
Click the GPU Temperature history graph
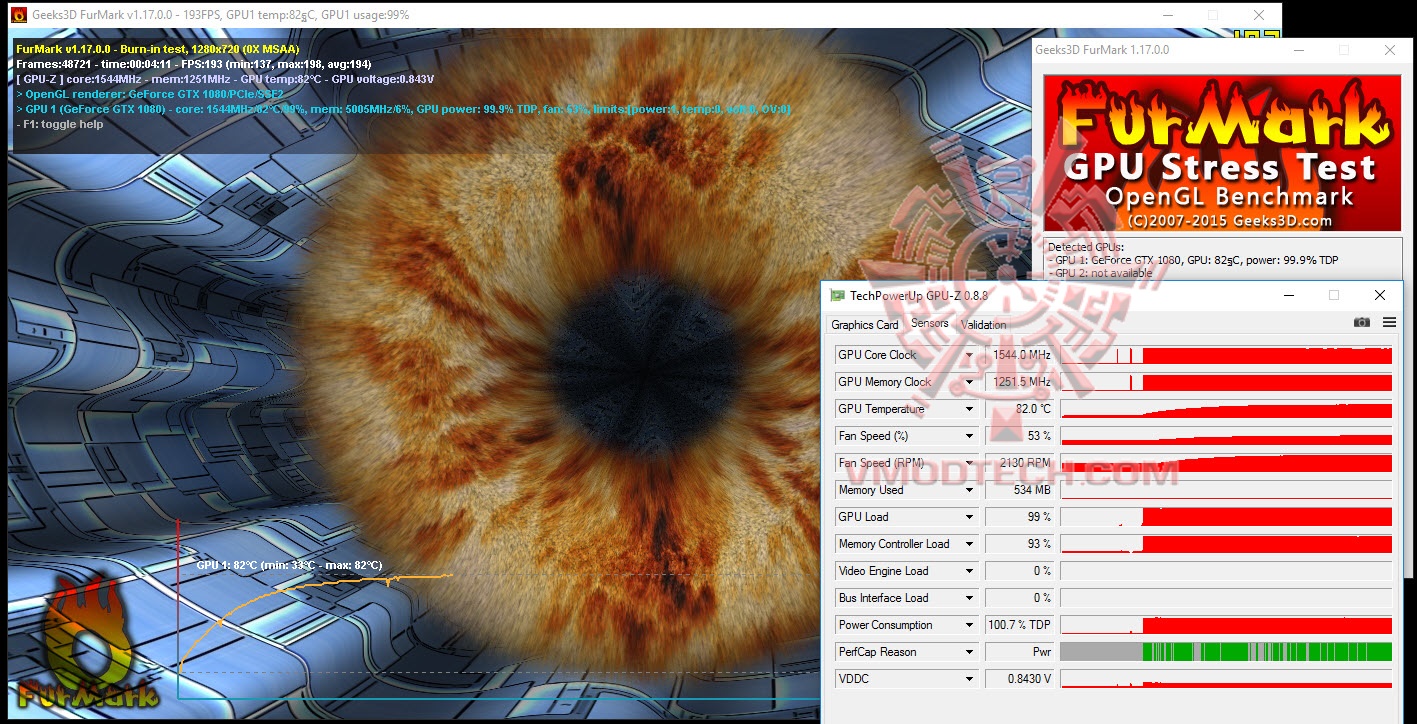[x=1226, y=409]
